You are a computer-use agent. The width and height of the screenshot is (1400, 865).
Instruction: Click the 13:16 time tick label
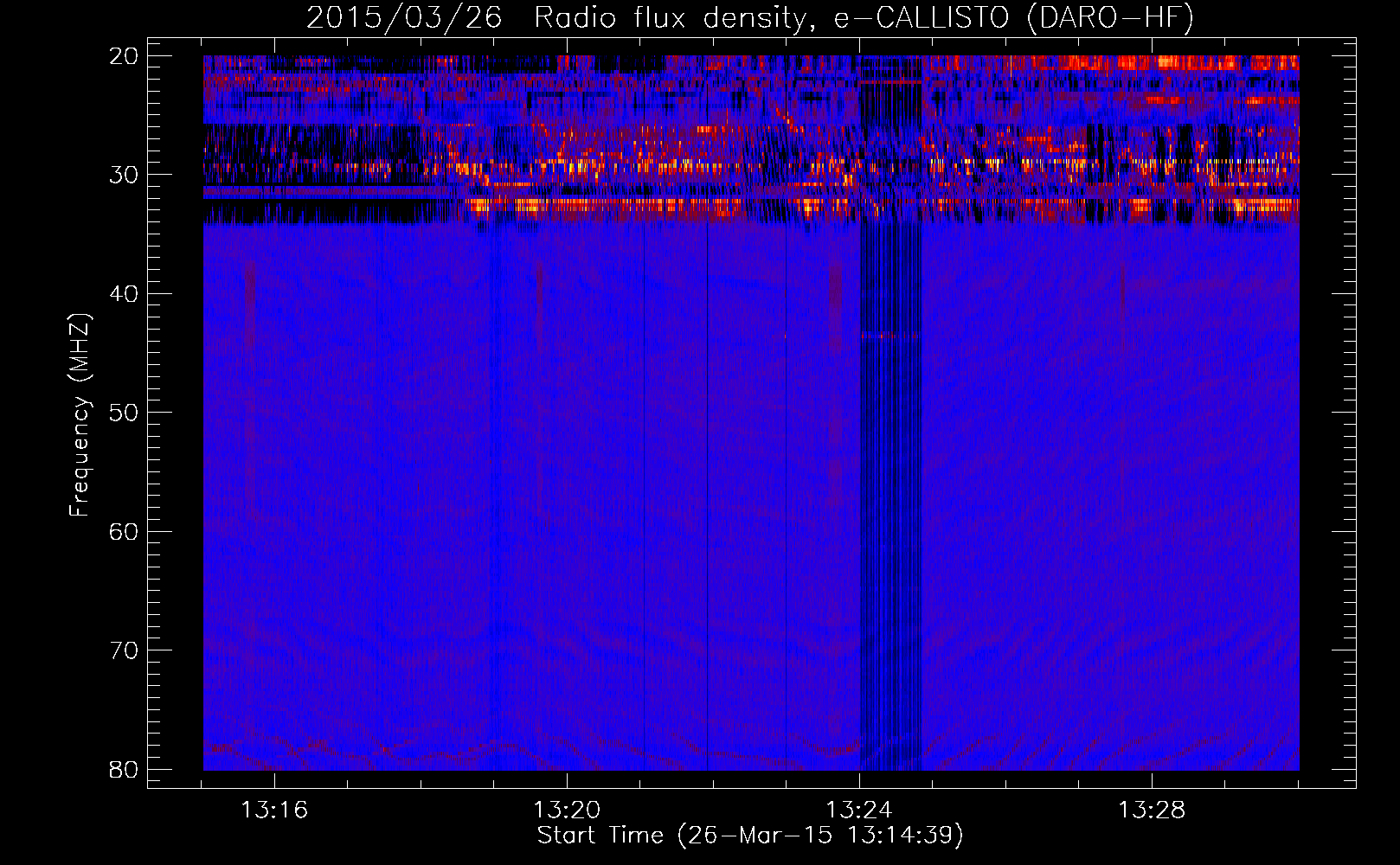274,811
